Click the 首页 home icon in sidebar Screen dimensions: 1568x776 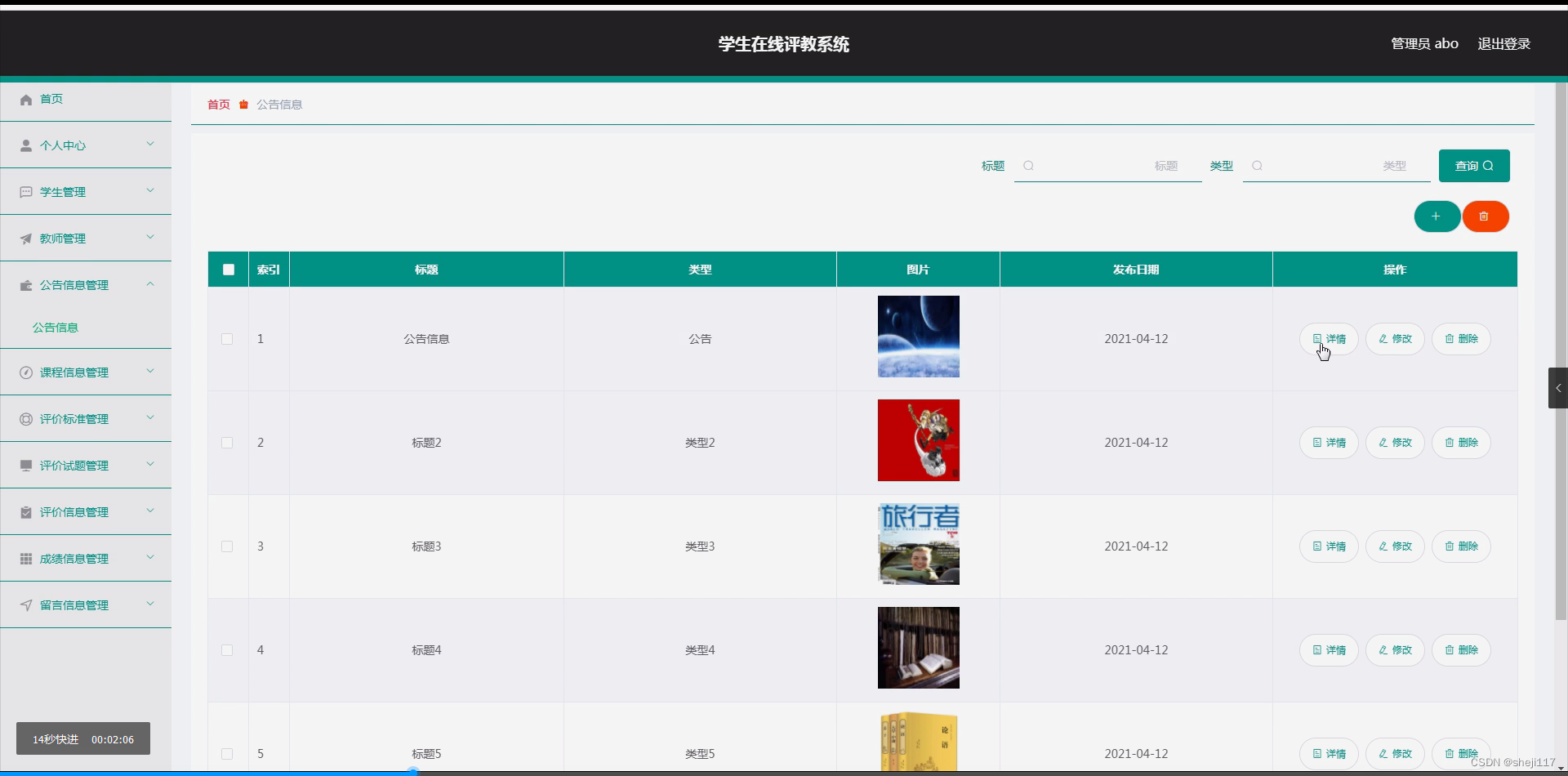(25, 99)
